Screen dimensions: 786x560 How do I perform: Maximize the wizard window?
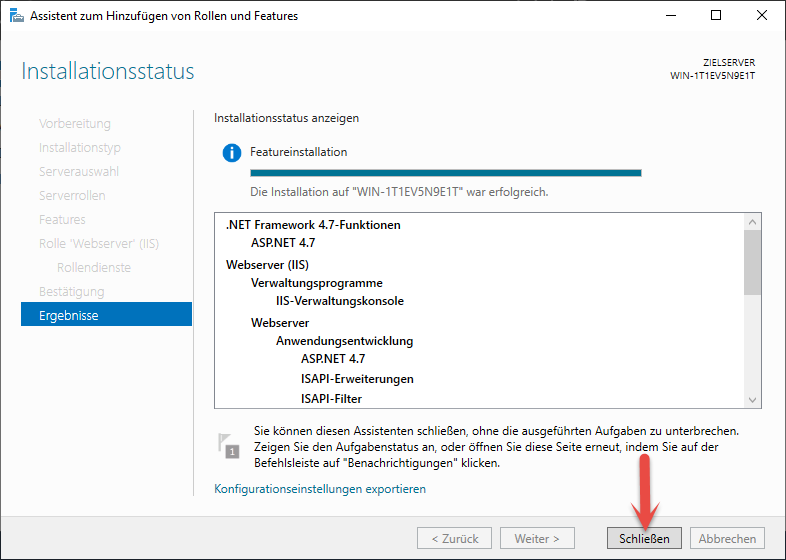(715, 16)
